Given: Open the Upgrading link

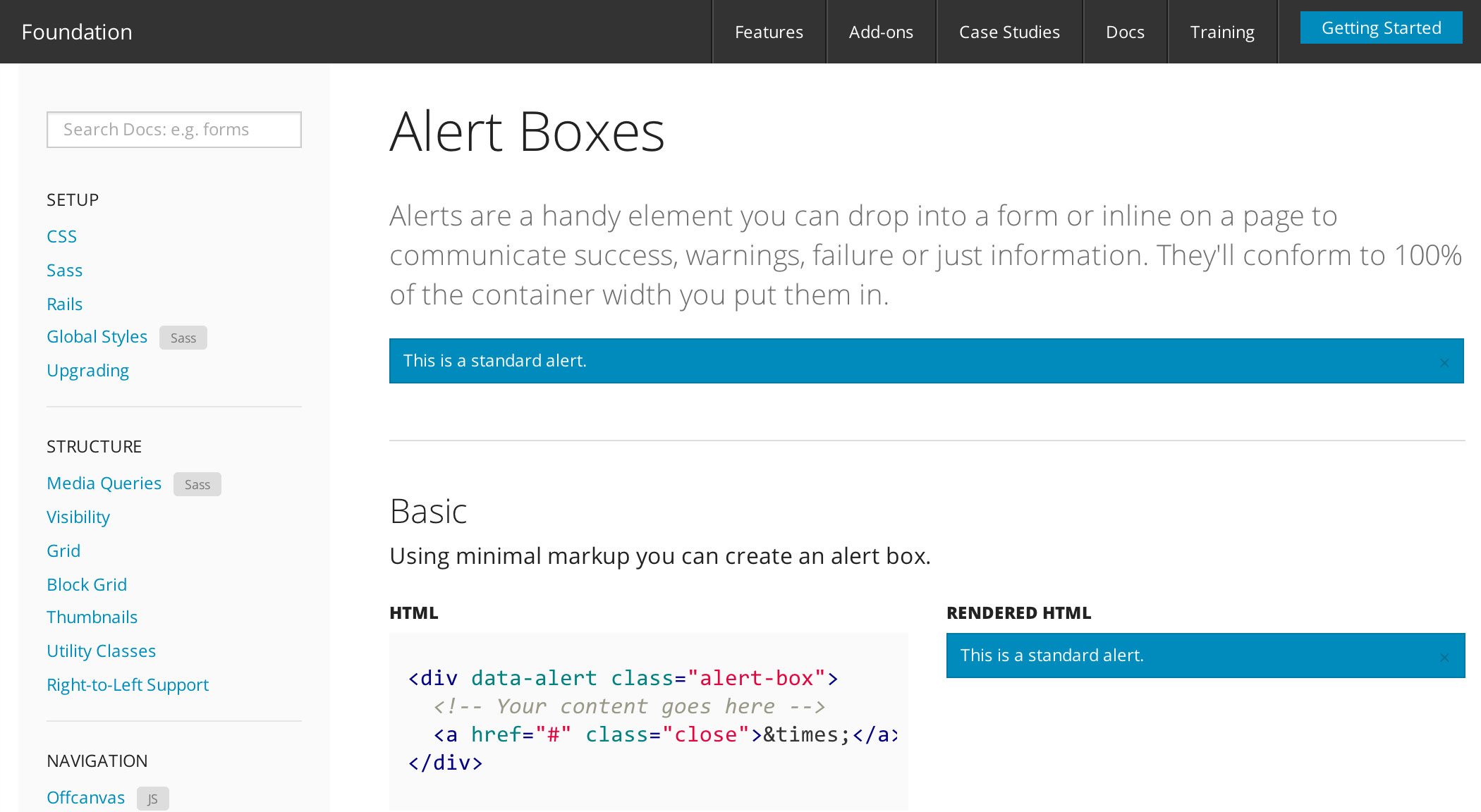Looking at the screenshot, I should tap(87, 370).
